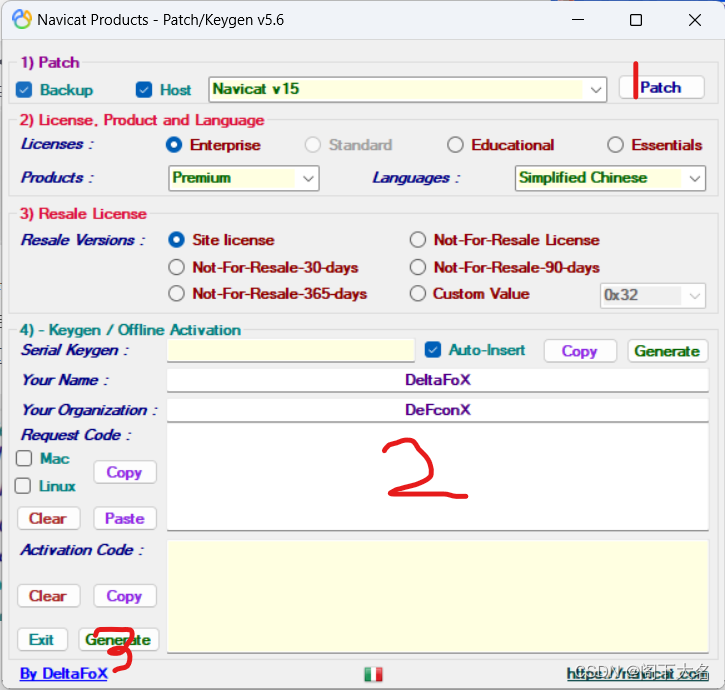Image resolution: width=725 pixels, height=690 pixels.
Task: Enable the Linux checkbox
Action: coord(23,486)
